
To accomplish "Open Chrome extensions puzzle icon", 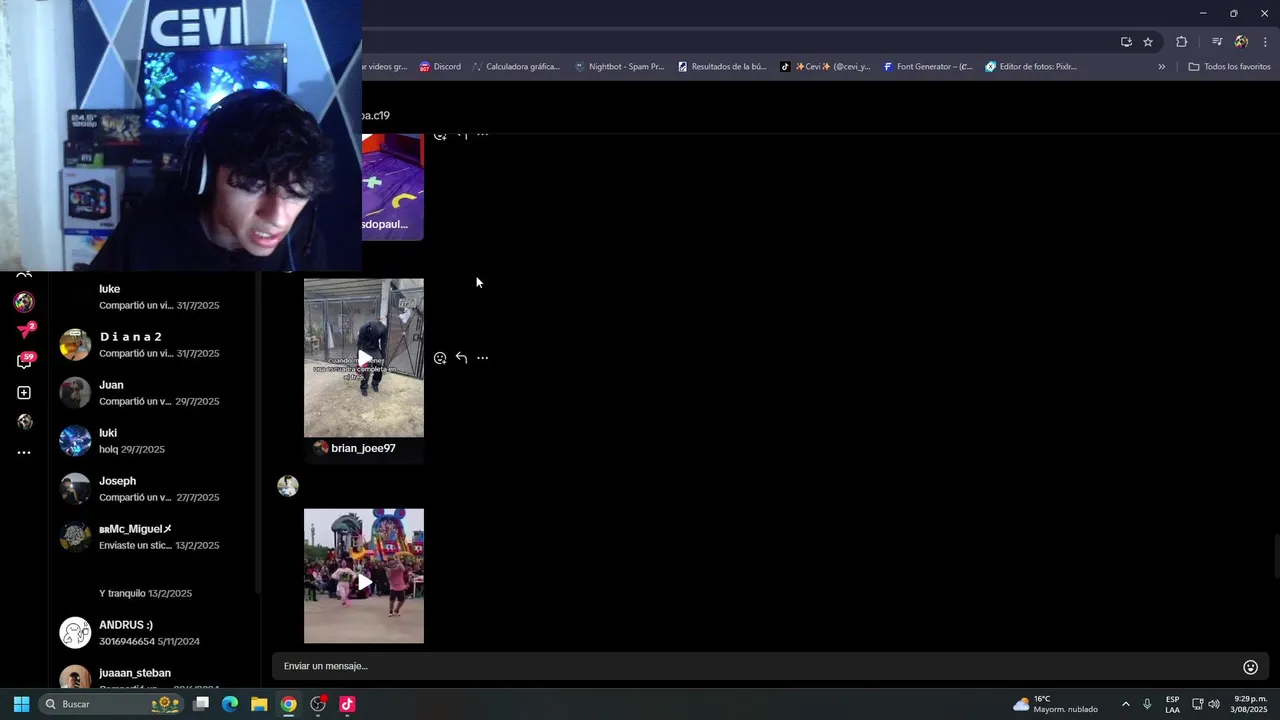I will 1181,42.
